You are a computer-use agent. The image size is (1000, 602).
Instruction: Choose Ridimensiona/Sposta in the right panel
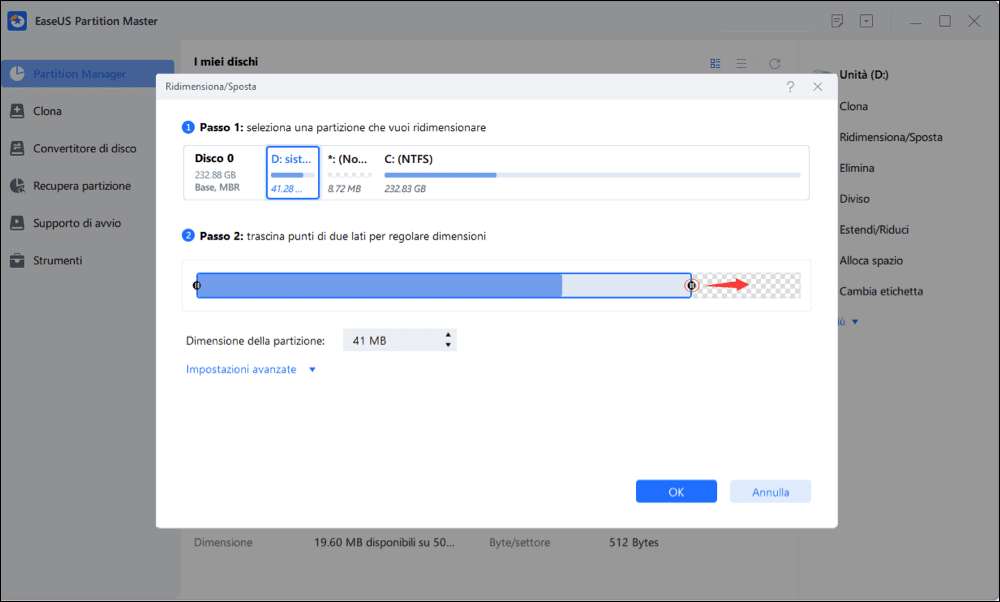pyautogui.click(x=890, y=137)
